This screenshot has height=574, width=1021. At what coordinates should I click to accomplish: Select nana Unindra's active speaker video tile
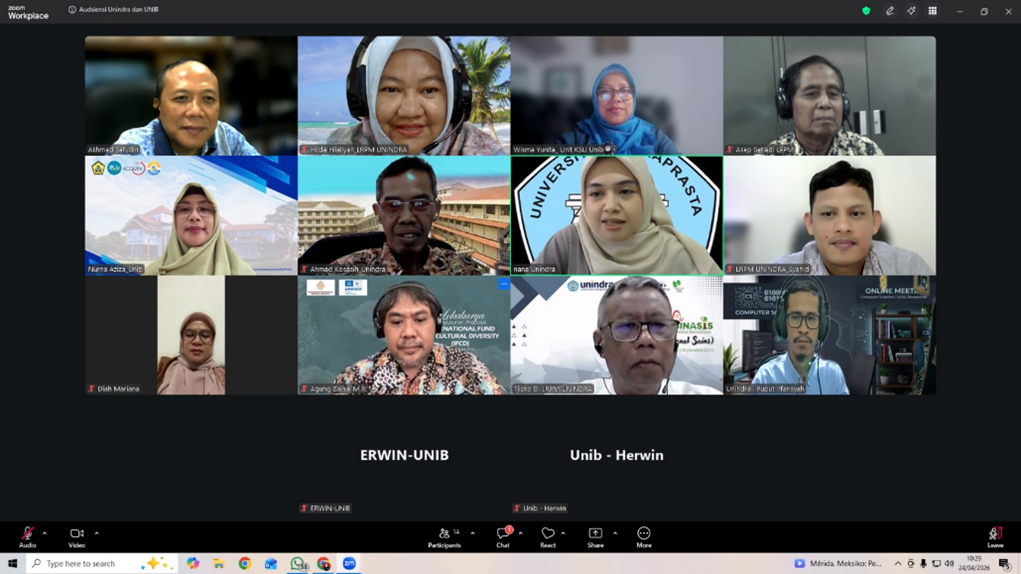coord(616,215)
